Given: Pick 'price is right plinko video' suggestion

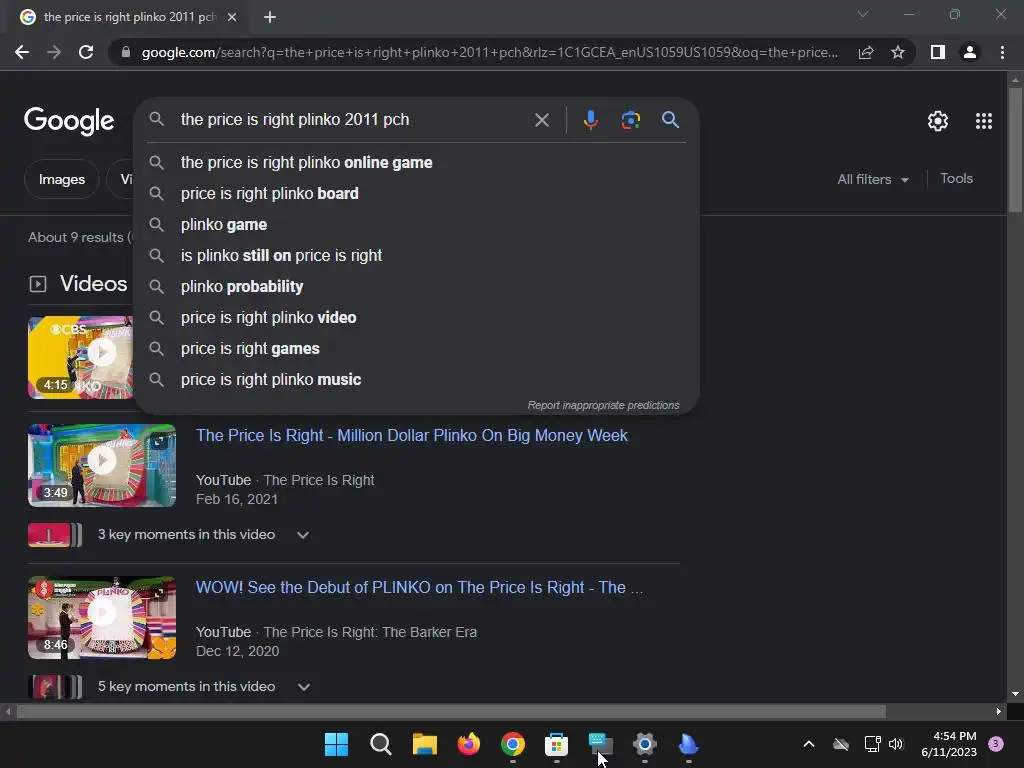Looking at the screenshot, I should 417,317.
